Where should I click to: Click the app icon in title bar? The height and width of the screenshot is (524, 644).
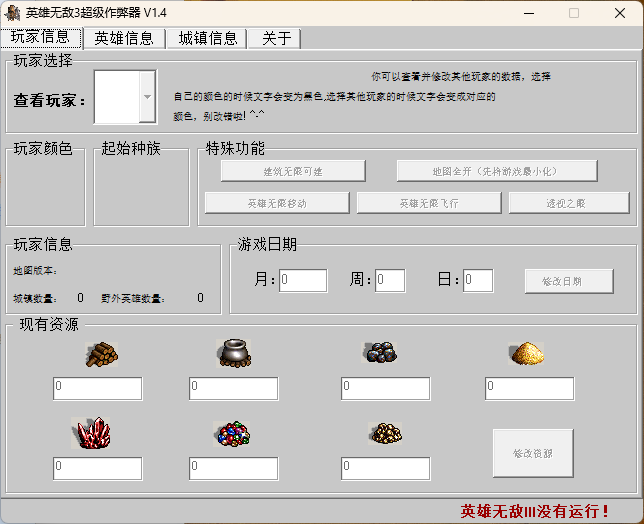click(12, 13)
